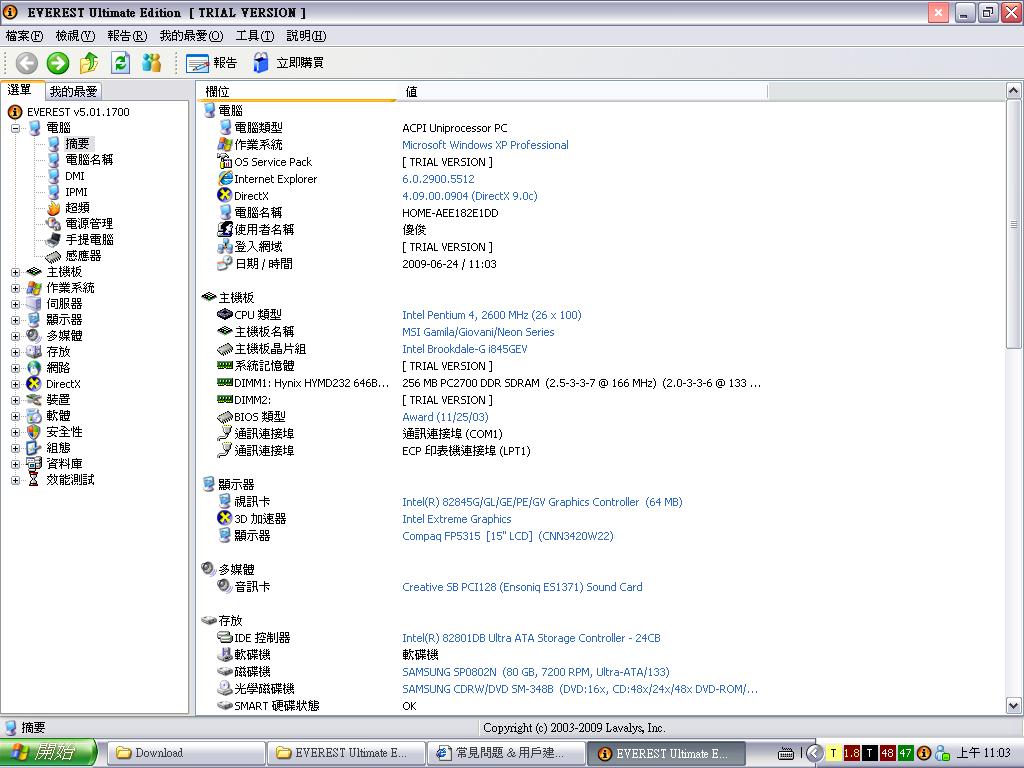This screenshot has width=1024, height=768.
Task: Open the Intel Extreme Graphics link
Action: point(456,519)
